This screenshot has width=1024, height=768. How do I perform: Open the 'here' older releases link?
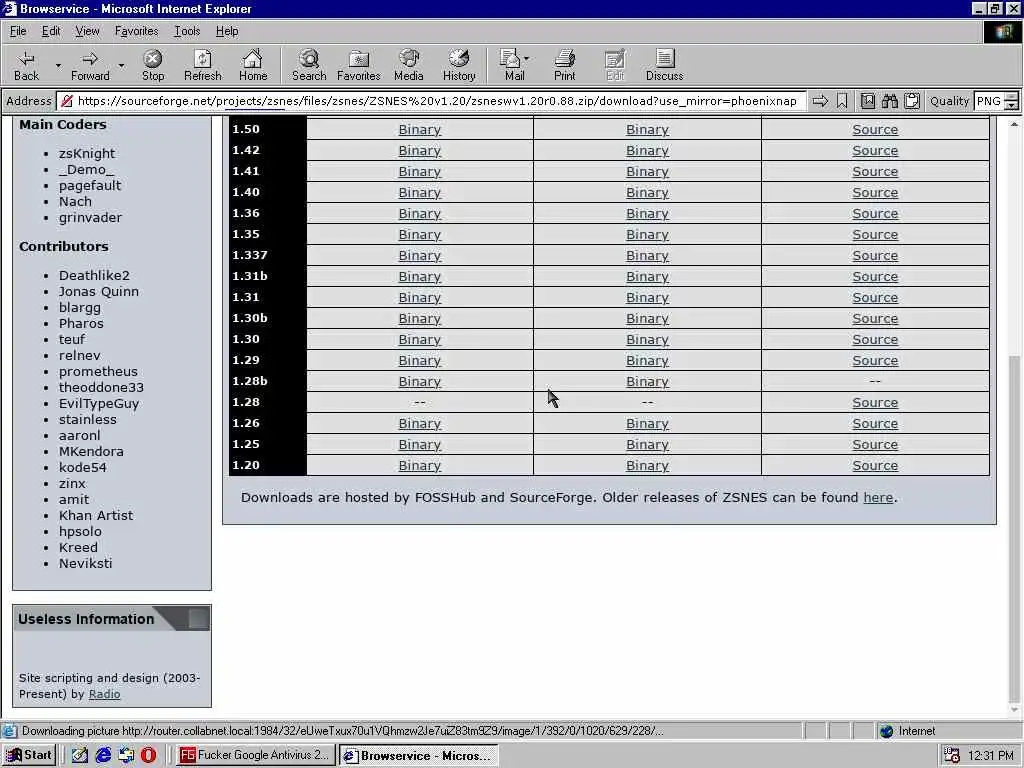coord(878,498)
